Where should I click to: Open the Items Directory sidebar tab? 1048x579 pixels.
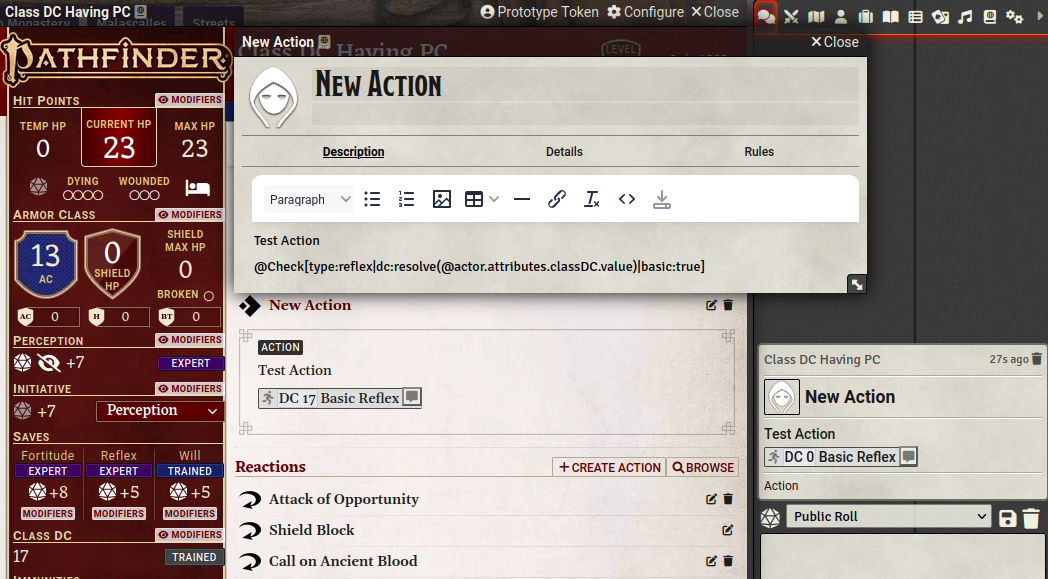click(x=866, y=17)
